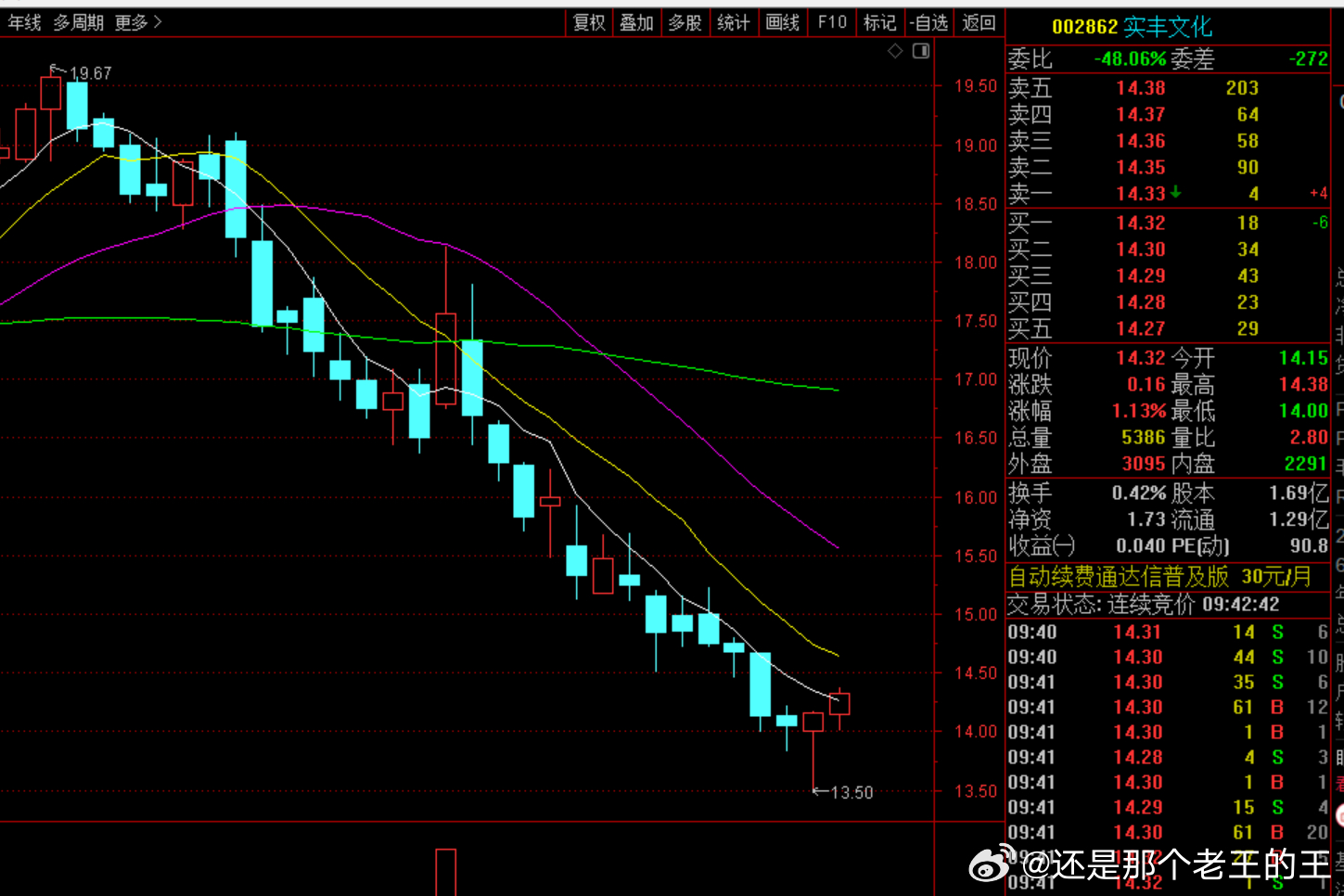This screenshot has height=896, width=1344.
Task: Toggle the panel layout icon above the chart
Action: point(921,51)
